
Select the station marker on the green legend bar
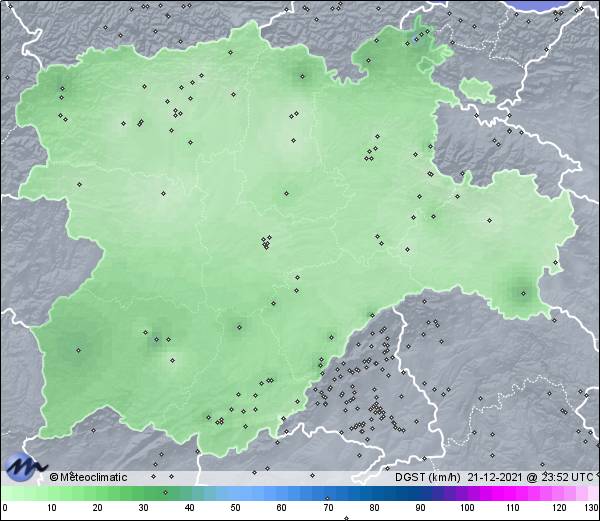coord(165,492)
